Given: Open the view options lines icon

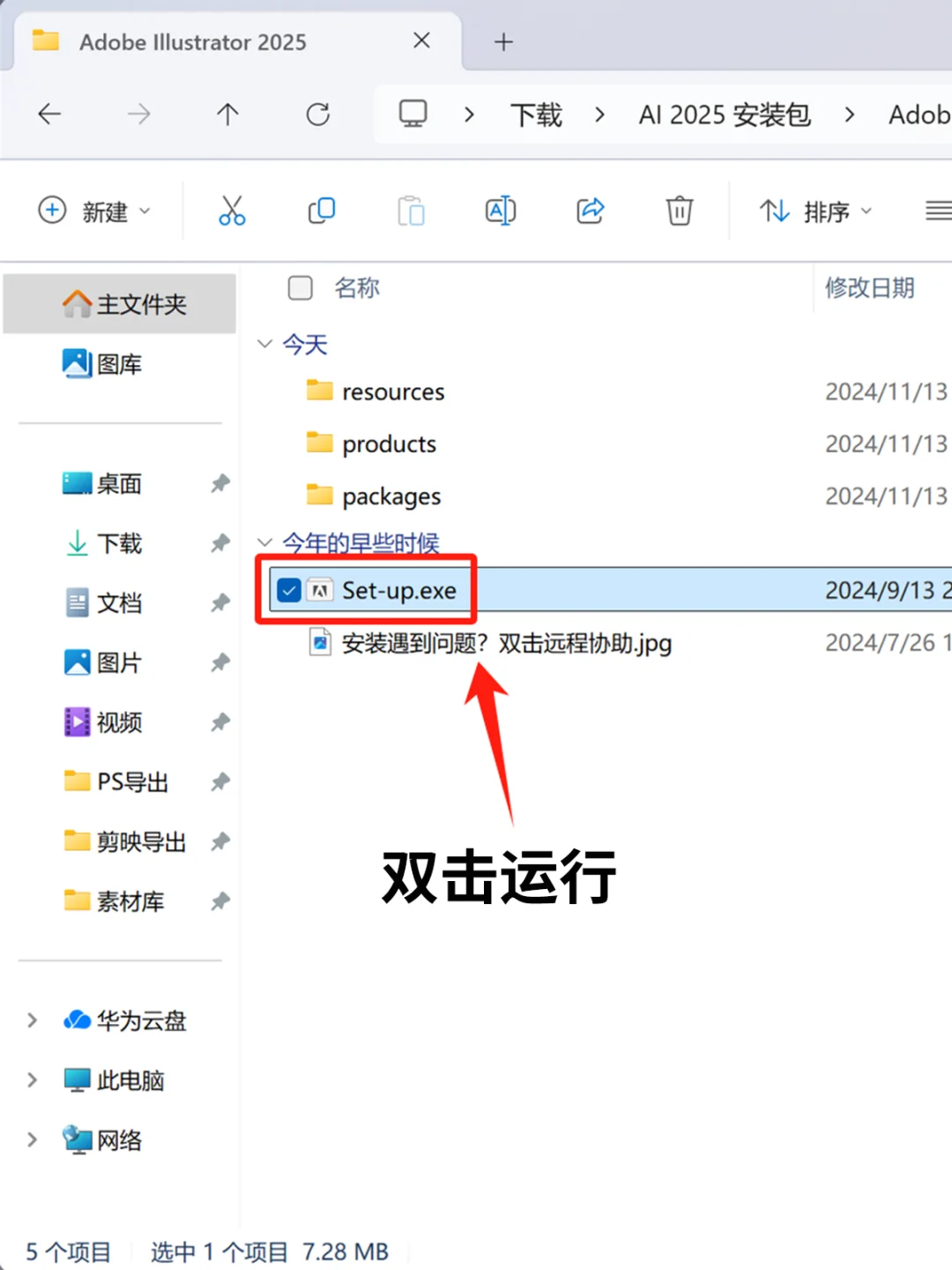Looking at the screenshot, I should click(938, 211).
